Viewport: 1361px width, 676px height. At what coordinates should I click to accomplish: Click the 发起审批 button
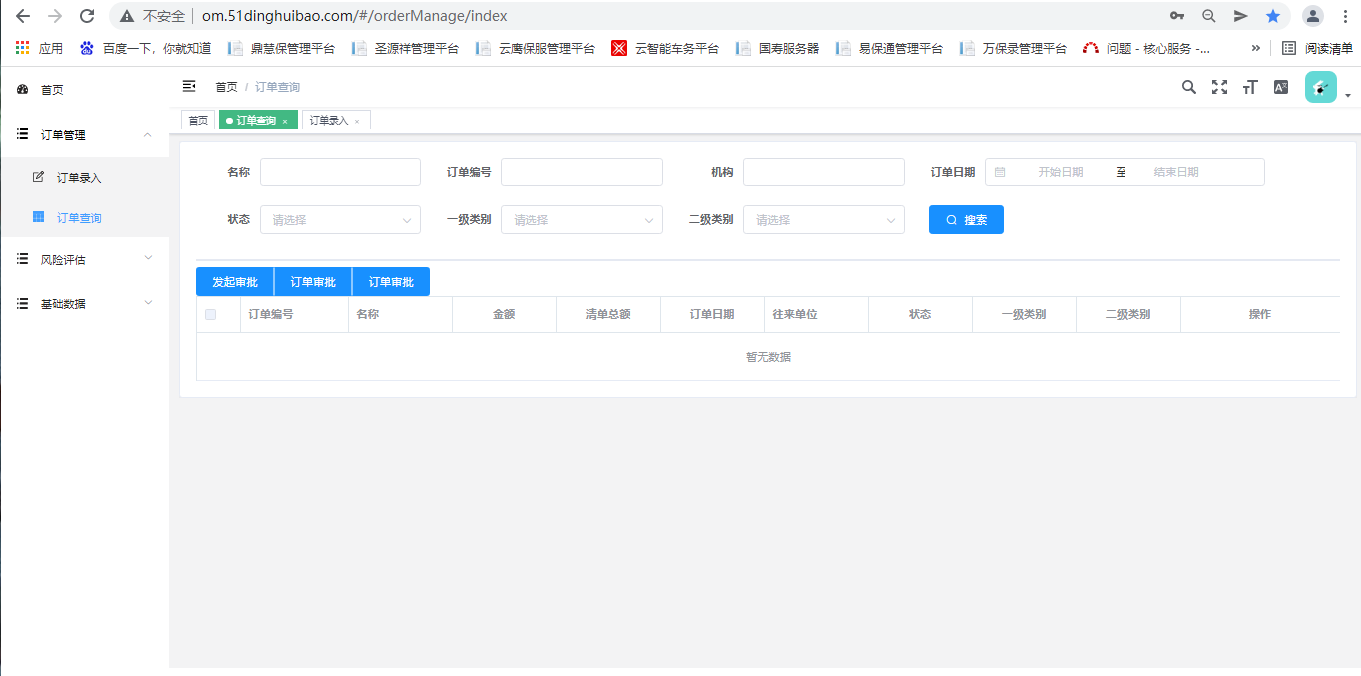click(x=235, y=282)
